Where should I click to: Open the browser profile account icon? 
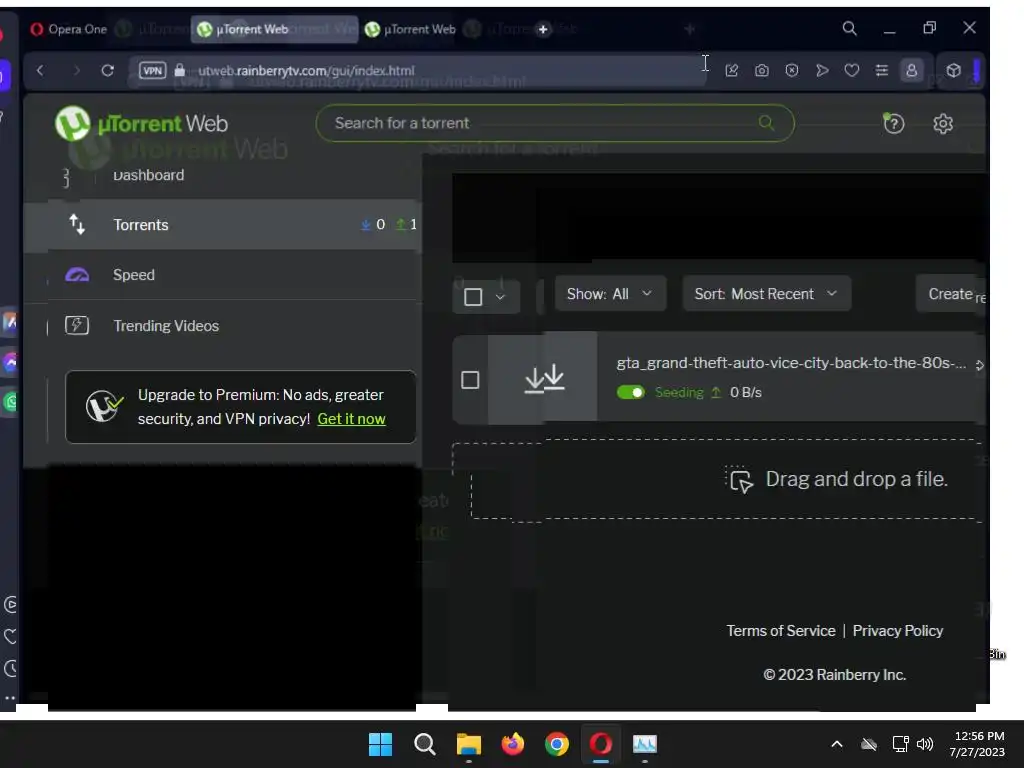coord(912,71)
